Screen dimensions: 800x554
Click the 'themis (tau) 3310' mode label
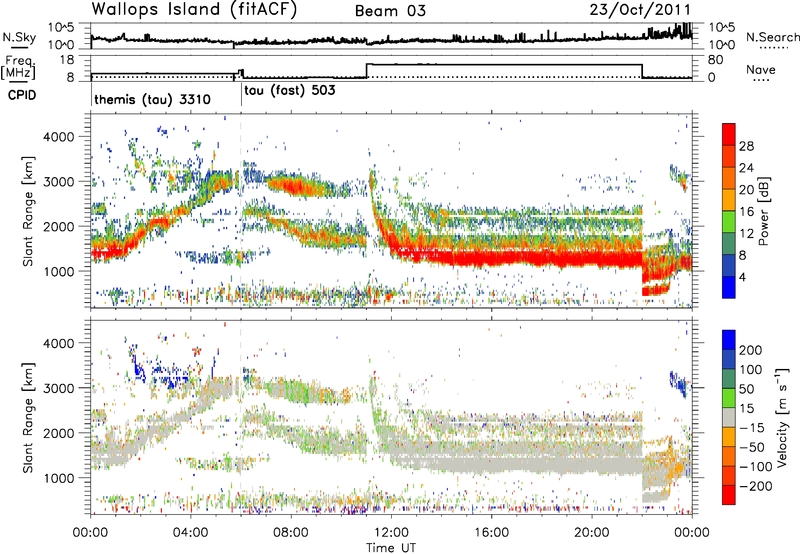153,99
